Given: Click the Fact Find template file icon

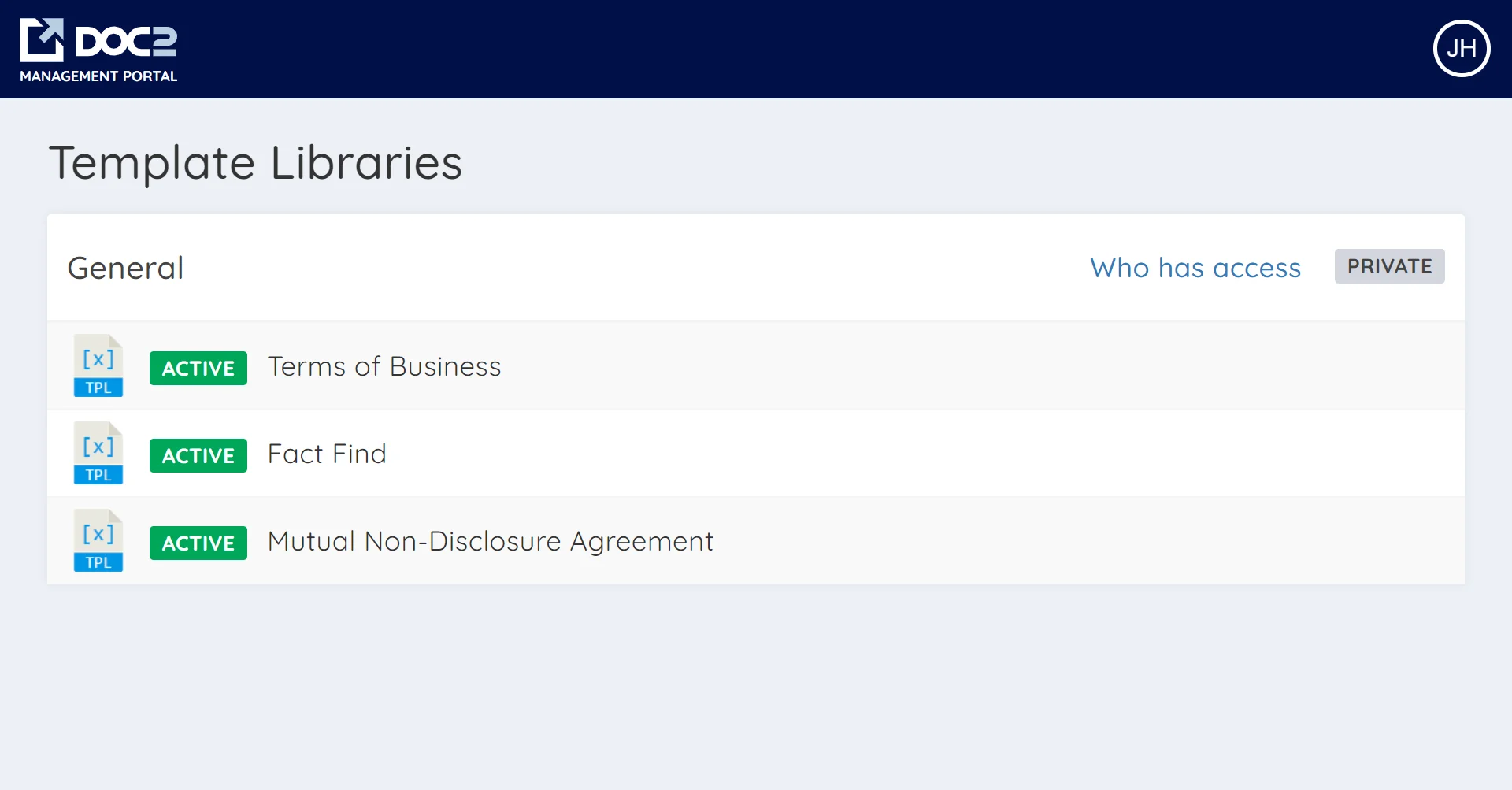Looking at the screenshot, I should 98,454.
